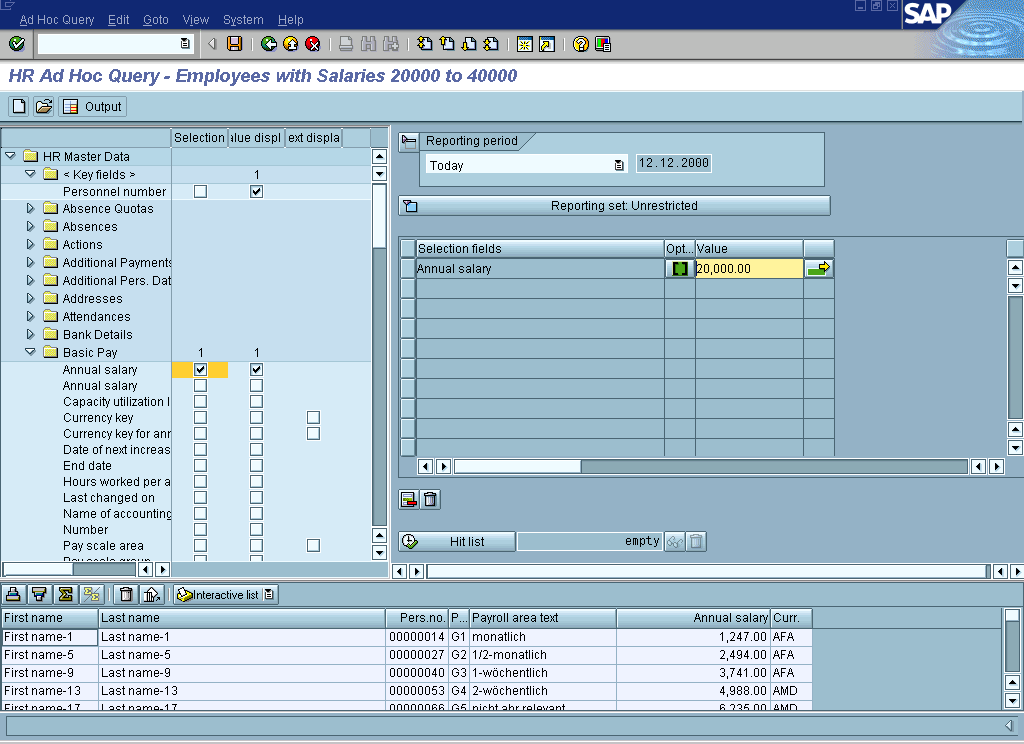The image size is (1024, 744).
Task: Open the Reporting period Today dropdown
Action: pyautogui.click(x=618, y=165)
